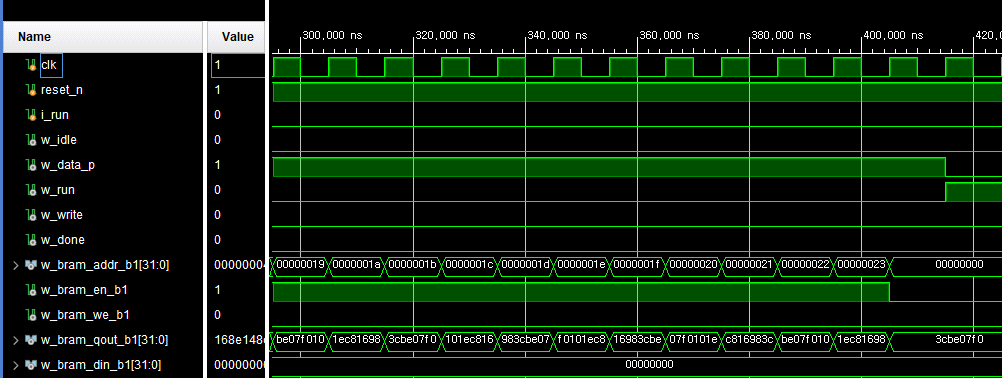
Task: Click address segment 0000001a in waveform
Action: [x=357, y=264]
